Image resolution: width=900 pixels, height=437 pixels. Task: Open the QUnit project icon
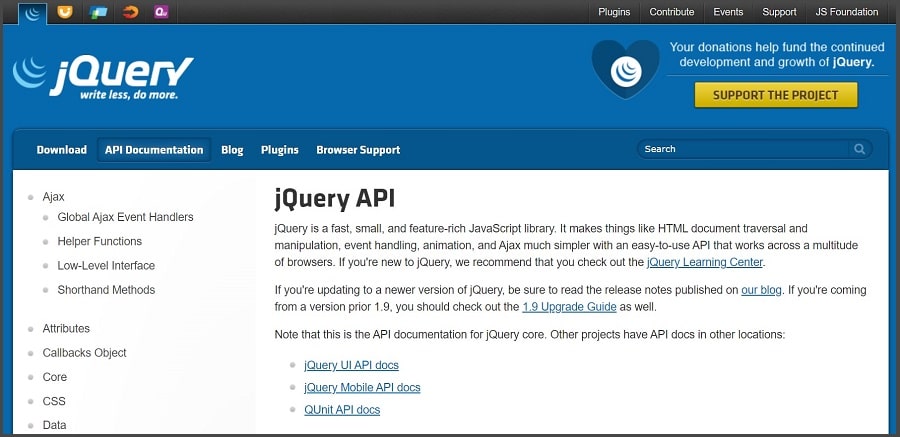coord(162,12)
